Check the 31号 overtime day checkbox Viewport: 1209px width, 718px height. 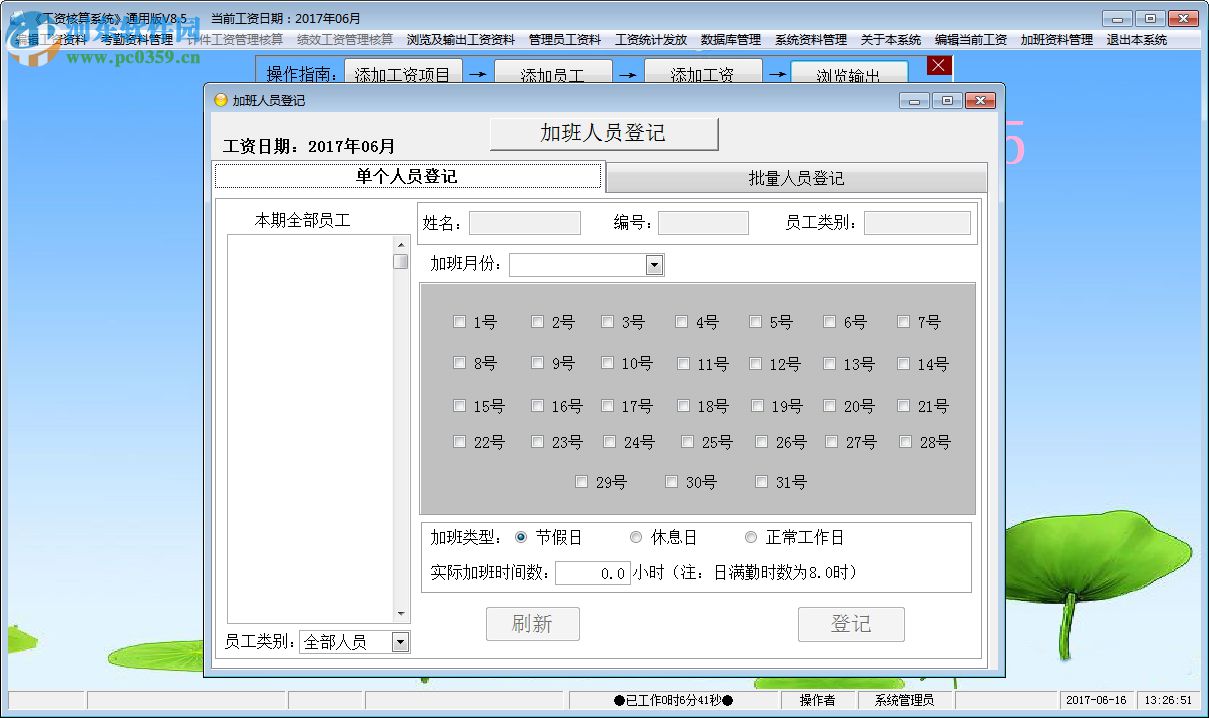pos(761,481)
